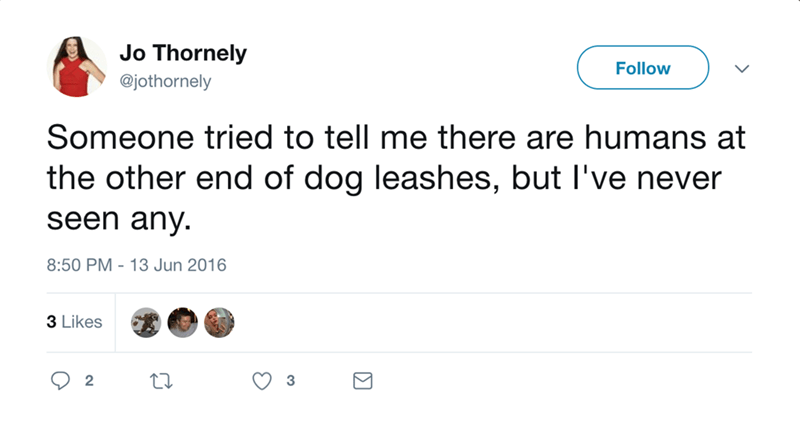Send tweet via the direct message envelope icon
Screen dimensions: 800x426
pos(363,381)
